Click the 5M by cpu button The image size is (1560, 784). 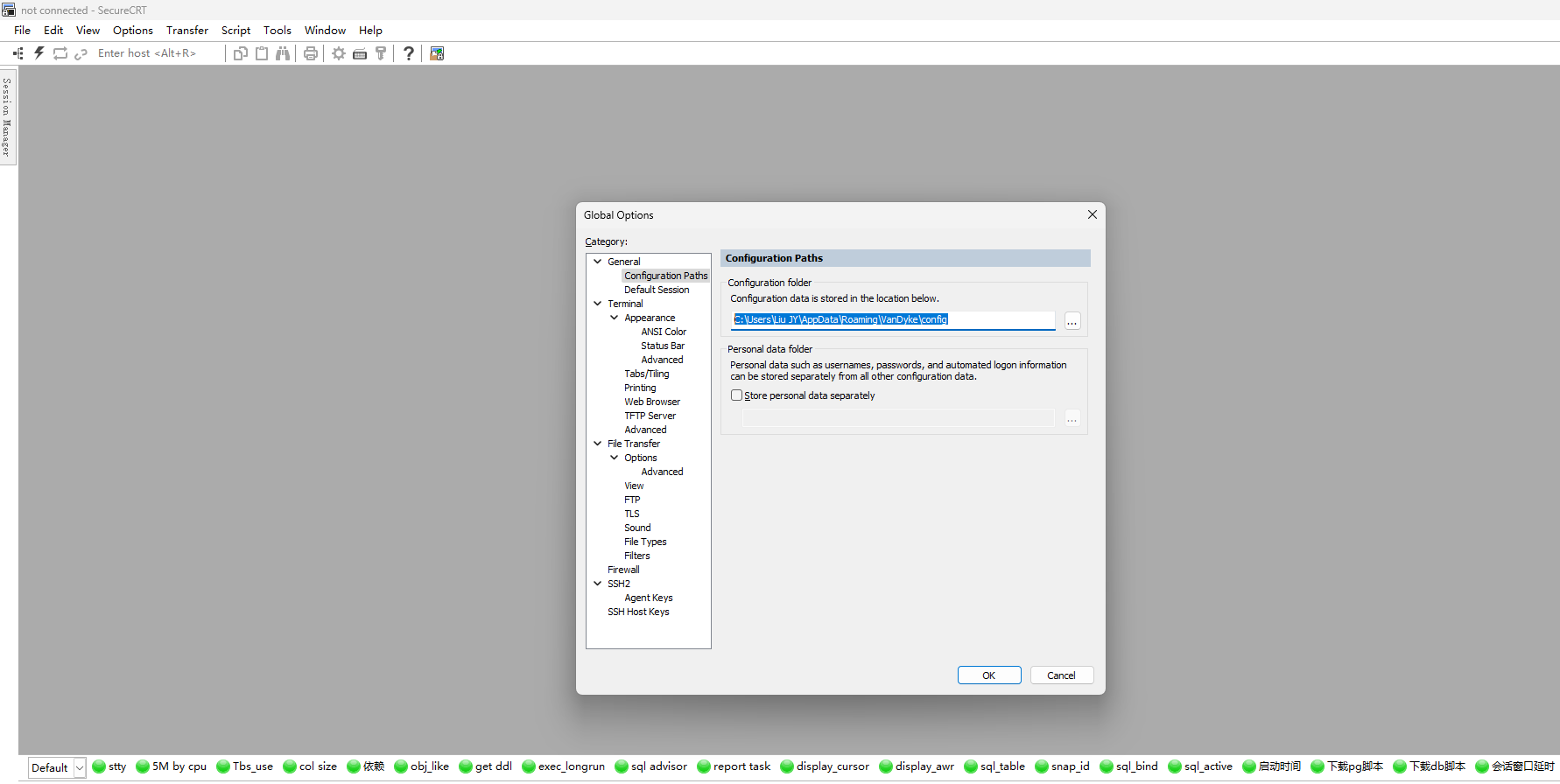172,766
